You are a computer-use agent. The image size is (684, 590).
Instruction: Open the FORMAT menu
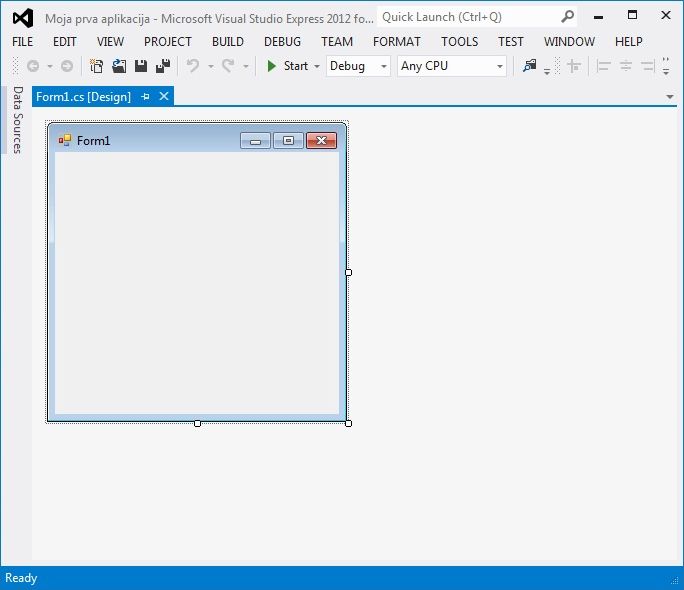(397, 42)
